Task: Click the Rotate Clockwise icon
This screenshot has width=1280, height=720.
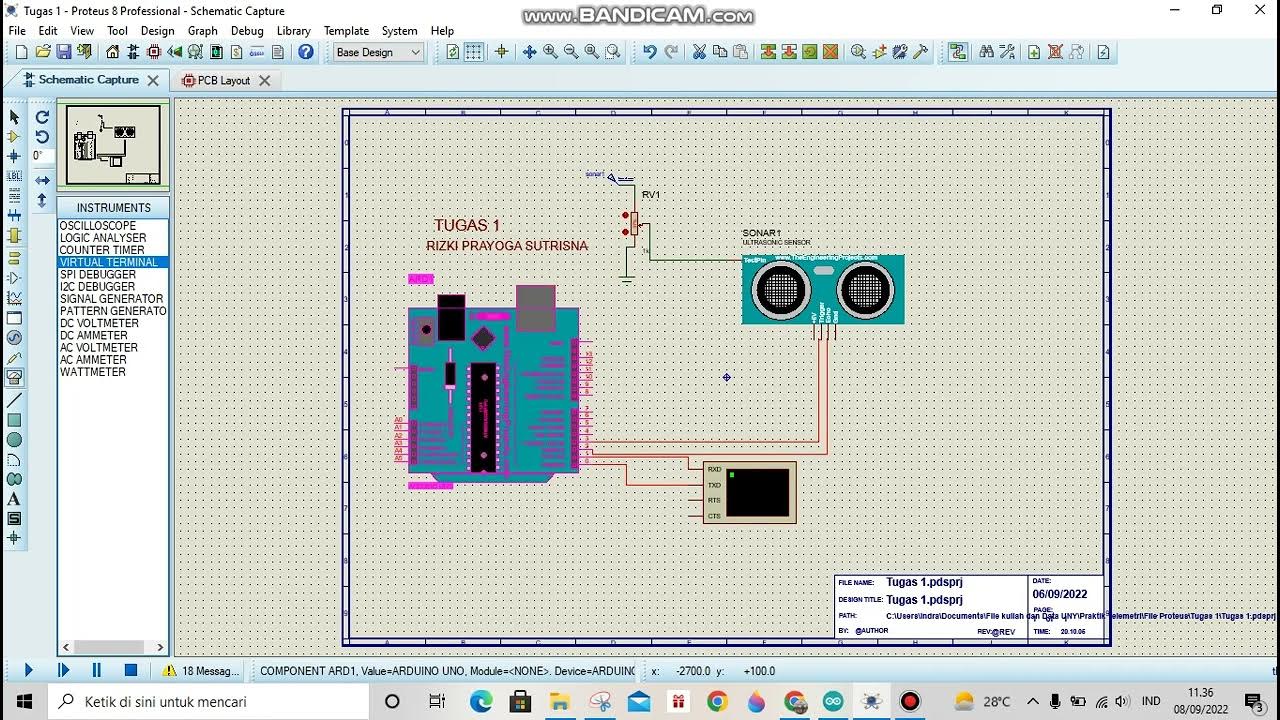Action: pyautogui.click(x=42, y=117)
